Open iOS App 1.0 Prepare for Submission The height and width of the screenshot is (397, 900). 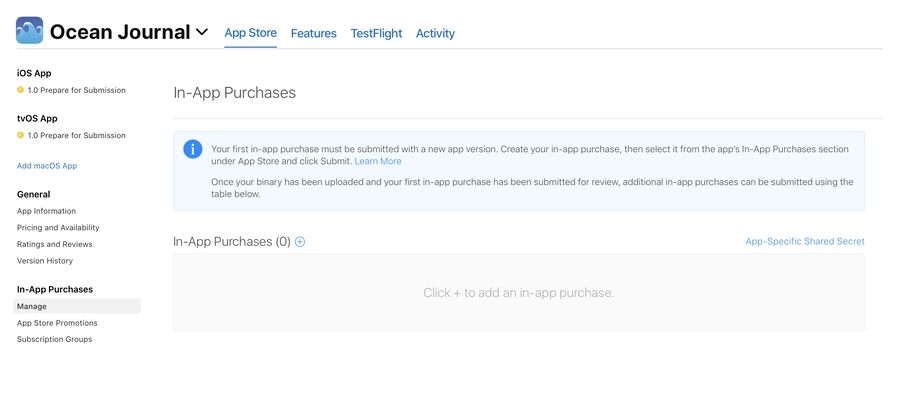(x=76, y=90)
